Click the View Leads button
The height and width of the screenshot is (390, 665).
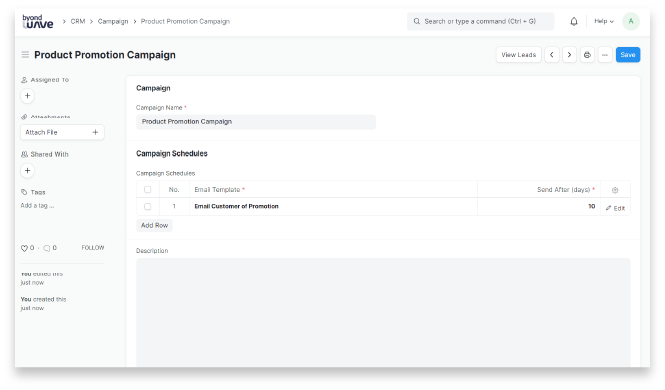coord(519,55)
